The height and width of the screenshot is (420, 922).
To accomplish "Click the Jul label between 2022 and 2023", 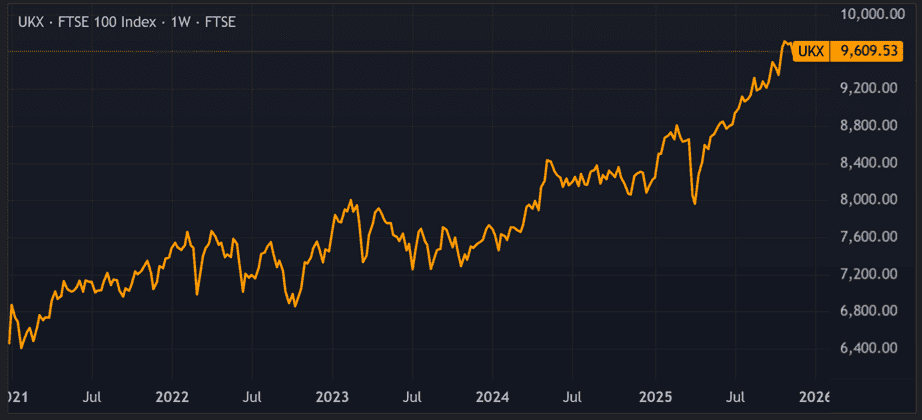I will pyautogui.click(x=252, y=397).
